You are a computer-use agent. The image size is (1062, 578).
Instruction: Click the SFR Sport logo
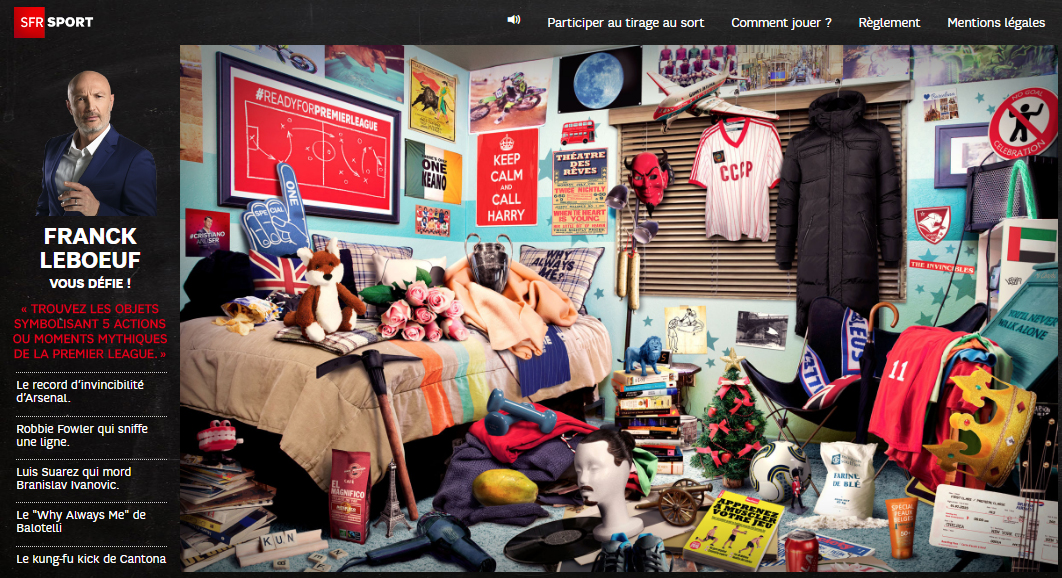(54, 22)
